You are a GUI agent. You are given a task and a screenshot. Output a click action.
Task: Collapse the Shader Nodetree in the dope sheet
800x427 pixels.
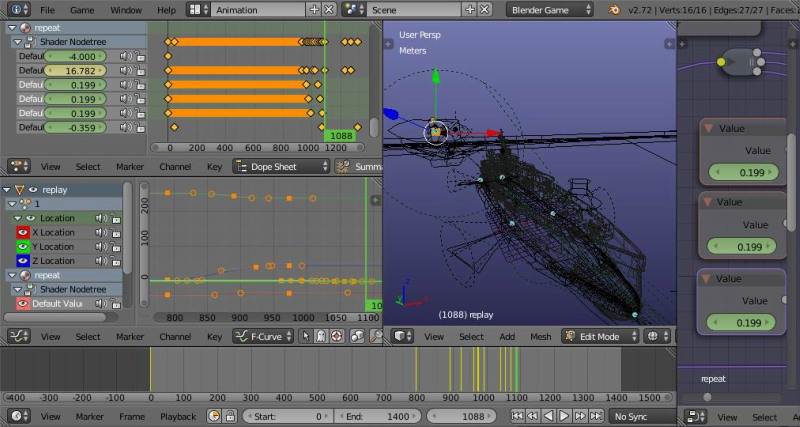pos(17,43)
